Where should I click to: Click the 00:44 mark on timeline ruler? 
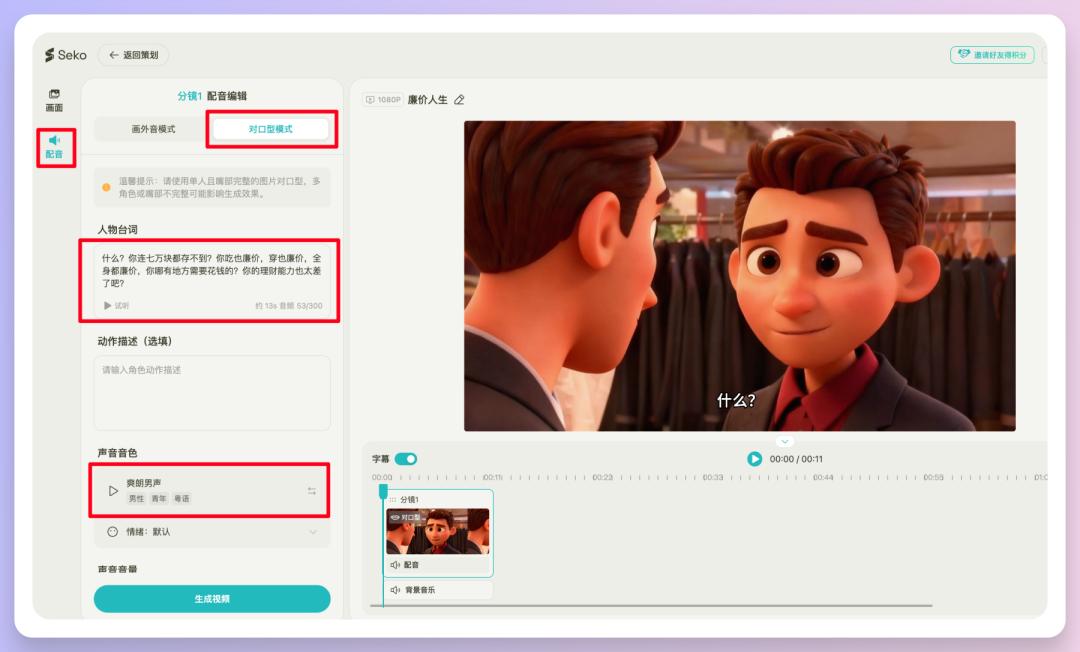click(822, 477)
